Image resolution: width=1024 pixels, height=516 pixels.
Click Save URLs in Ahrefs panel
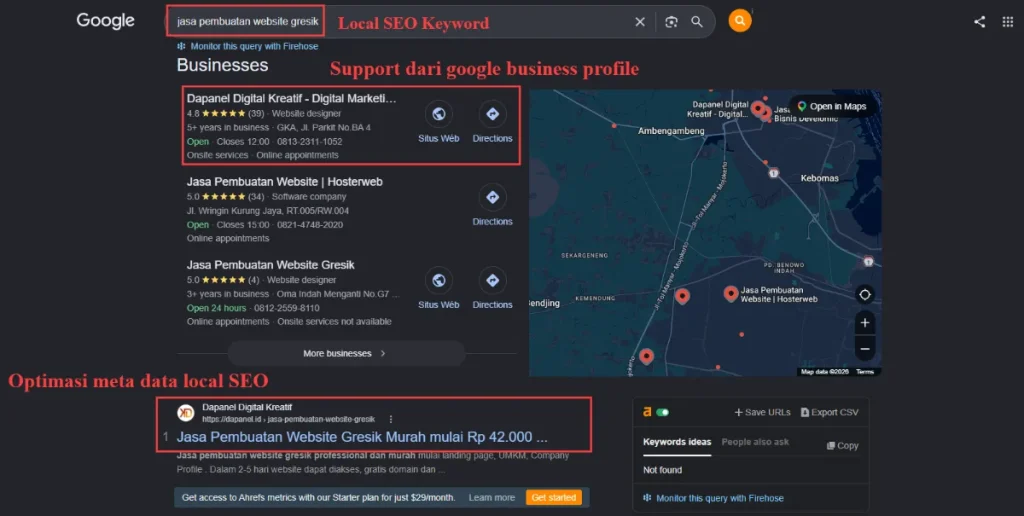762,412
